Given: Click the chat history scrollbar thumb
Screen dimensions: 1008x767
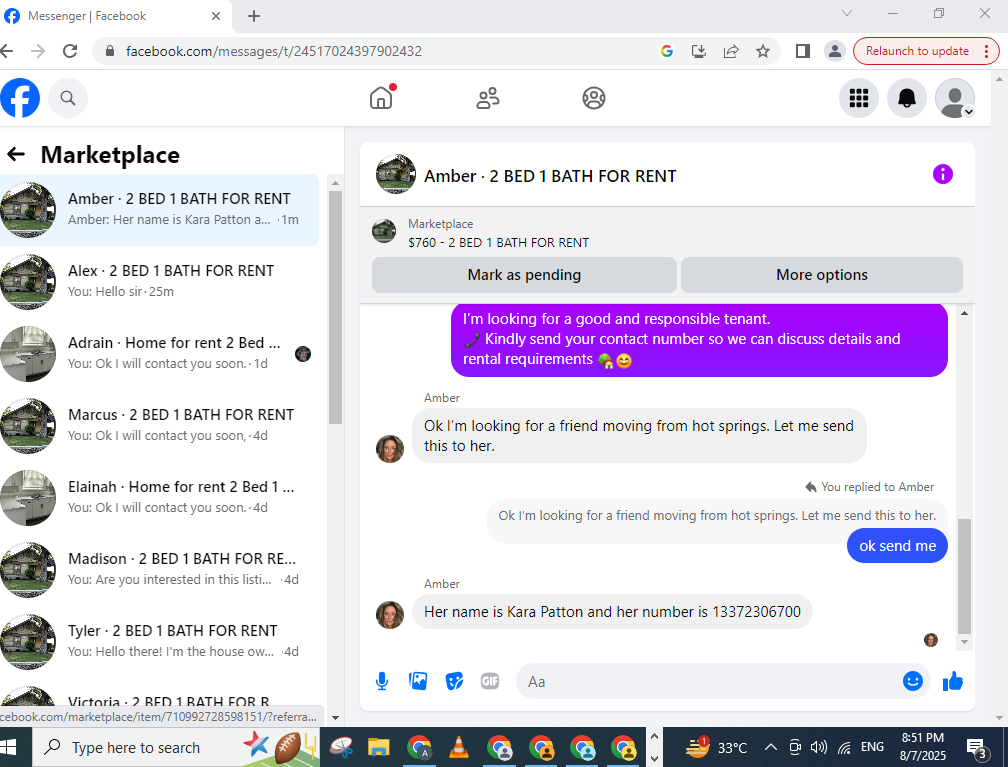Looking at the screenshot, I should [964, 576].
